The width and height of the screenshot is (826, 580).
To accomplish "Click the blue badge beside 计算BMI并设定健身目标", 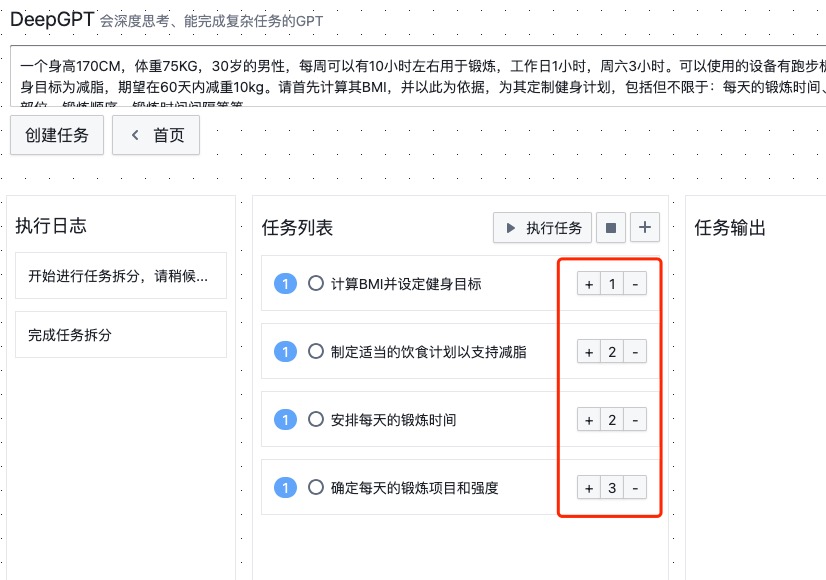I will (286, 284).
